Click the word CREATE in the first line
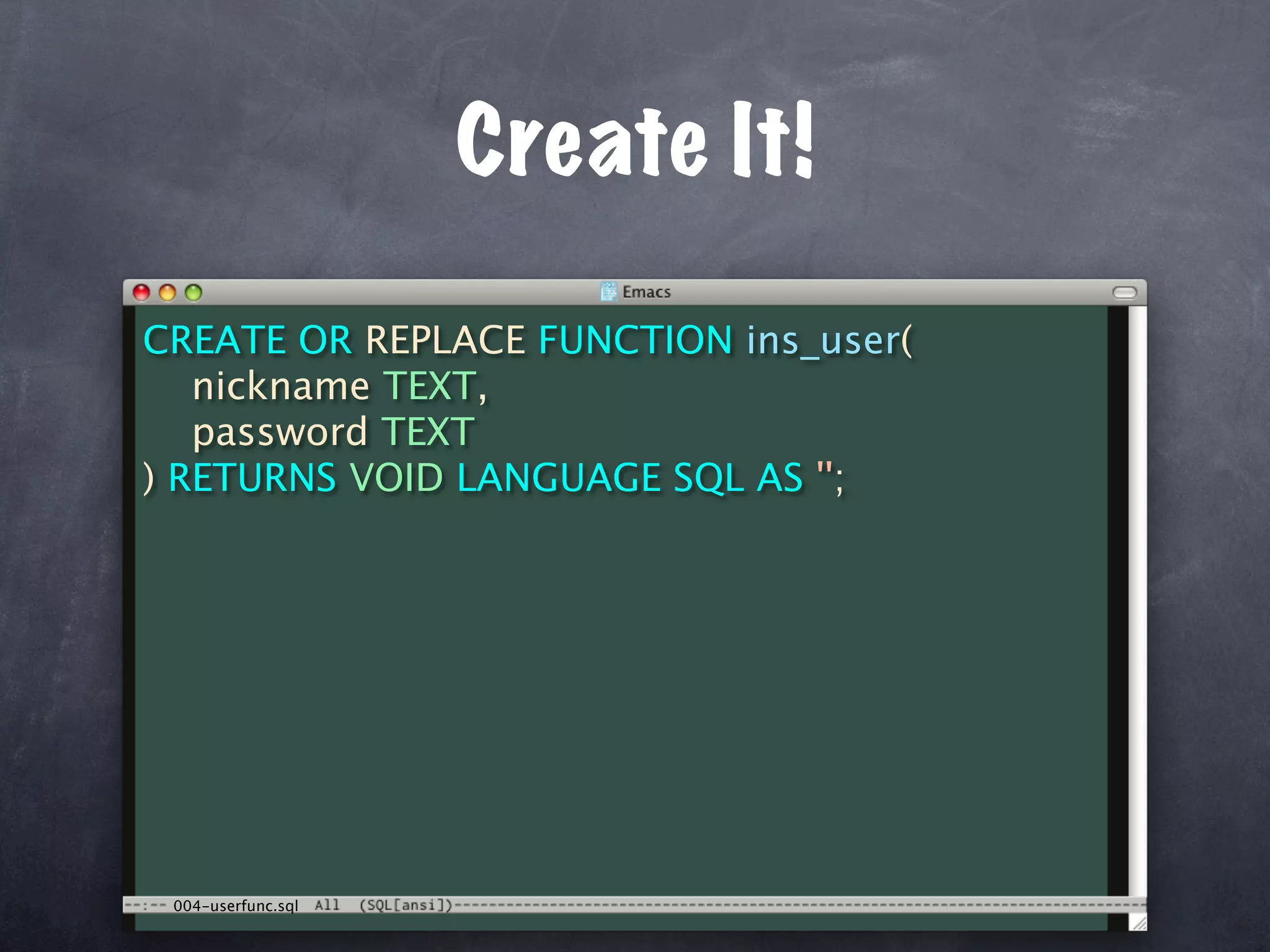The height and width of the screenshot is (952, 1270). click(x=215, y=340)
